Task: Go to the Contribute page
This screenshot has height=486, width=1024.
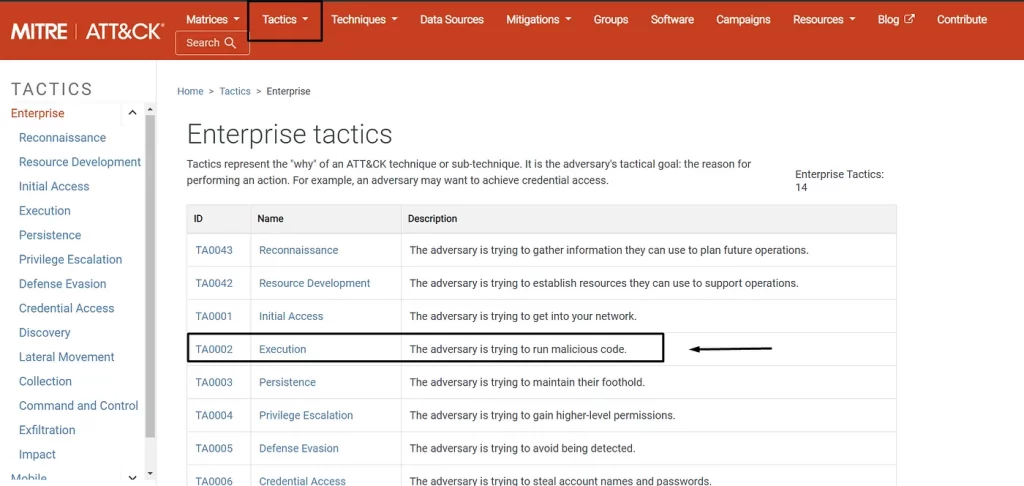Action: tap(961, 20)
